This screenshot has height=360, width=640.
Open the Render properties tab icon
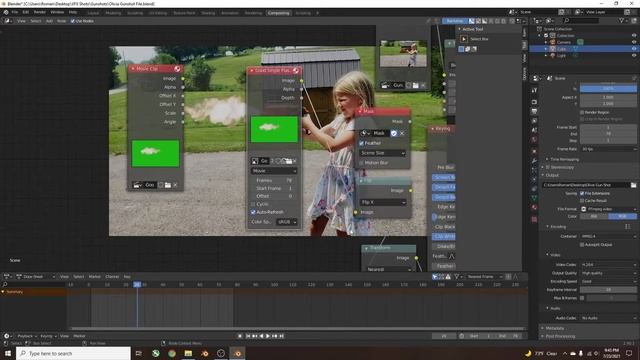tap(534, 102)
